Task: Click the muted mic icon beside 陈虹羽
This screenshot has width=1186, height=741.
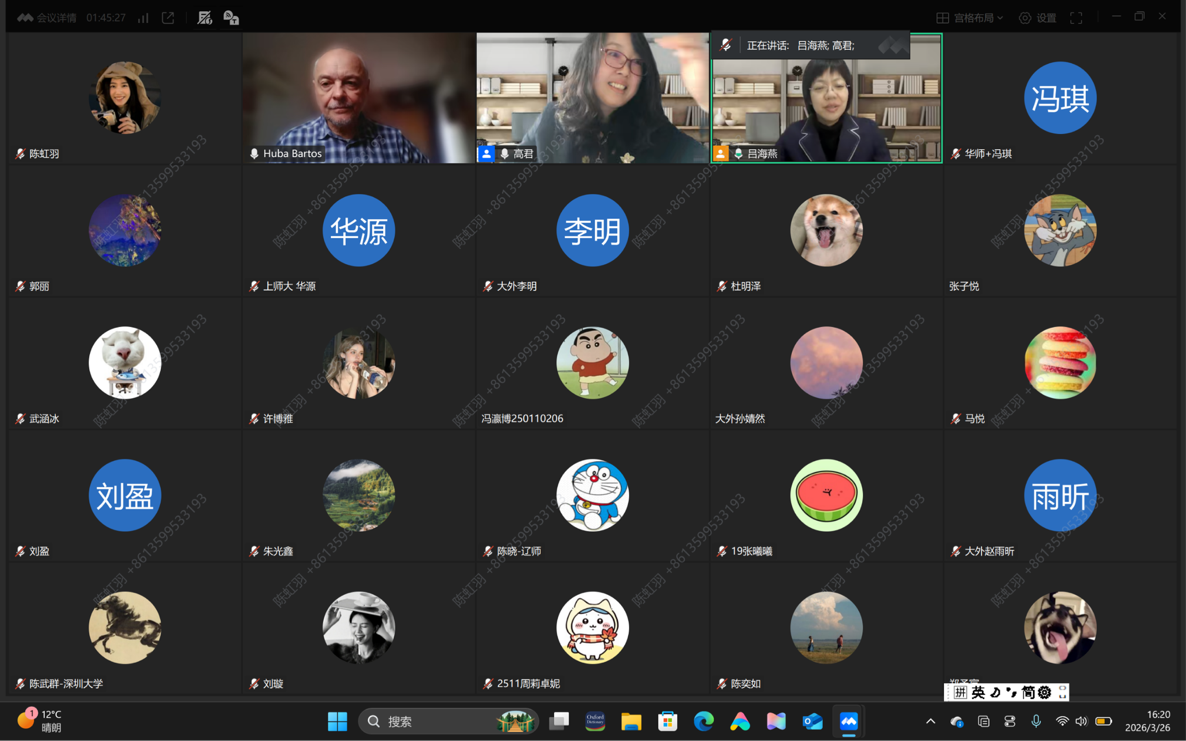Action: 20,154
